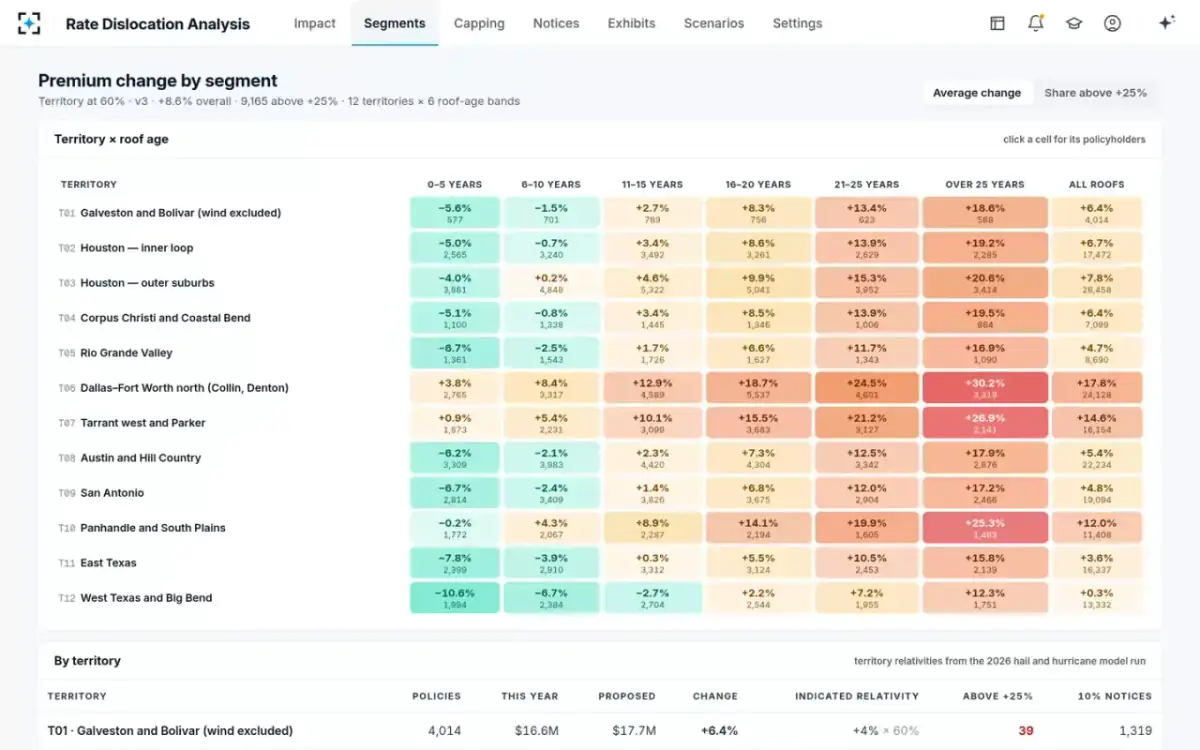
Task: Click T02 Houston — inner loop row label
Action: point(126,248)
